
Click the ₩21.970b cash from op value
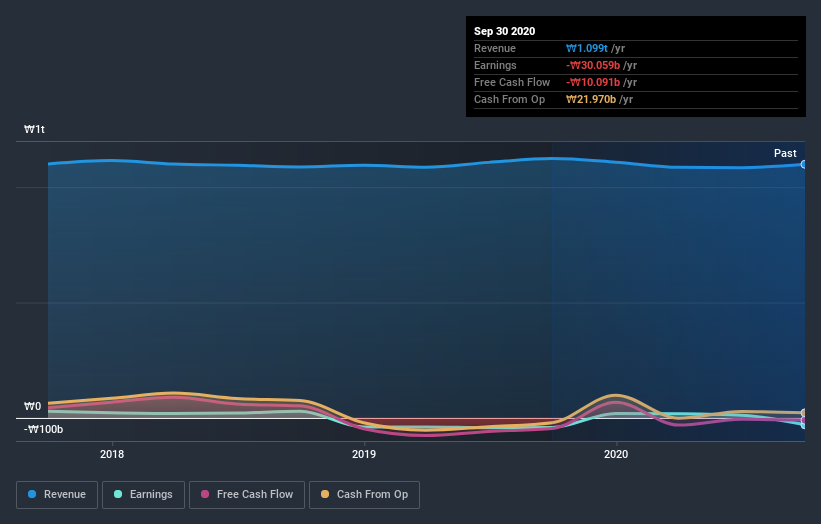[x=591, y=99]
